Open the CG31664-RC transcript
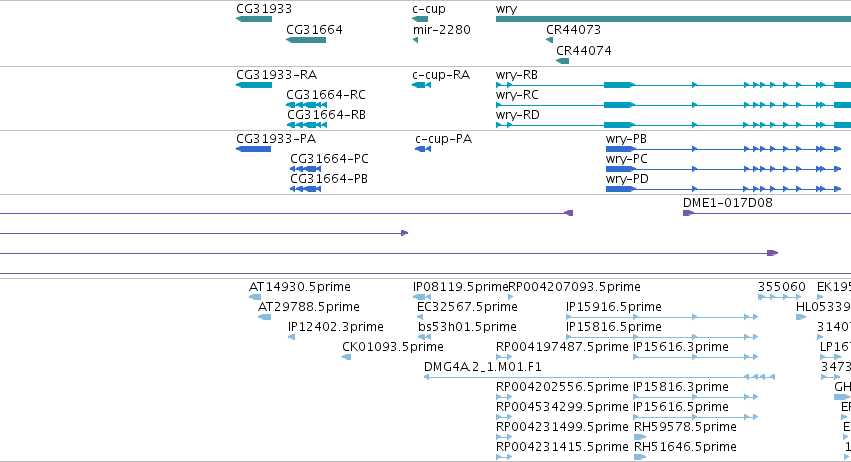Image resolution: width=851 pixels, height=462 pixels. [307, 105]
